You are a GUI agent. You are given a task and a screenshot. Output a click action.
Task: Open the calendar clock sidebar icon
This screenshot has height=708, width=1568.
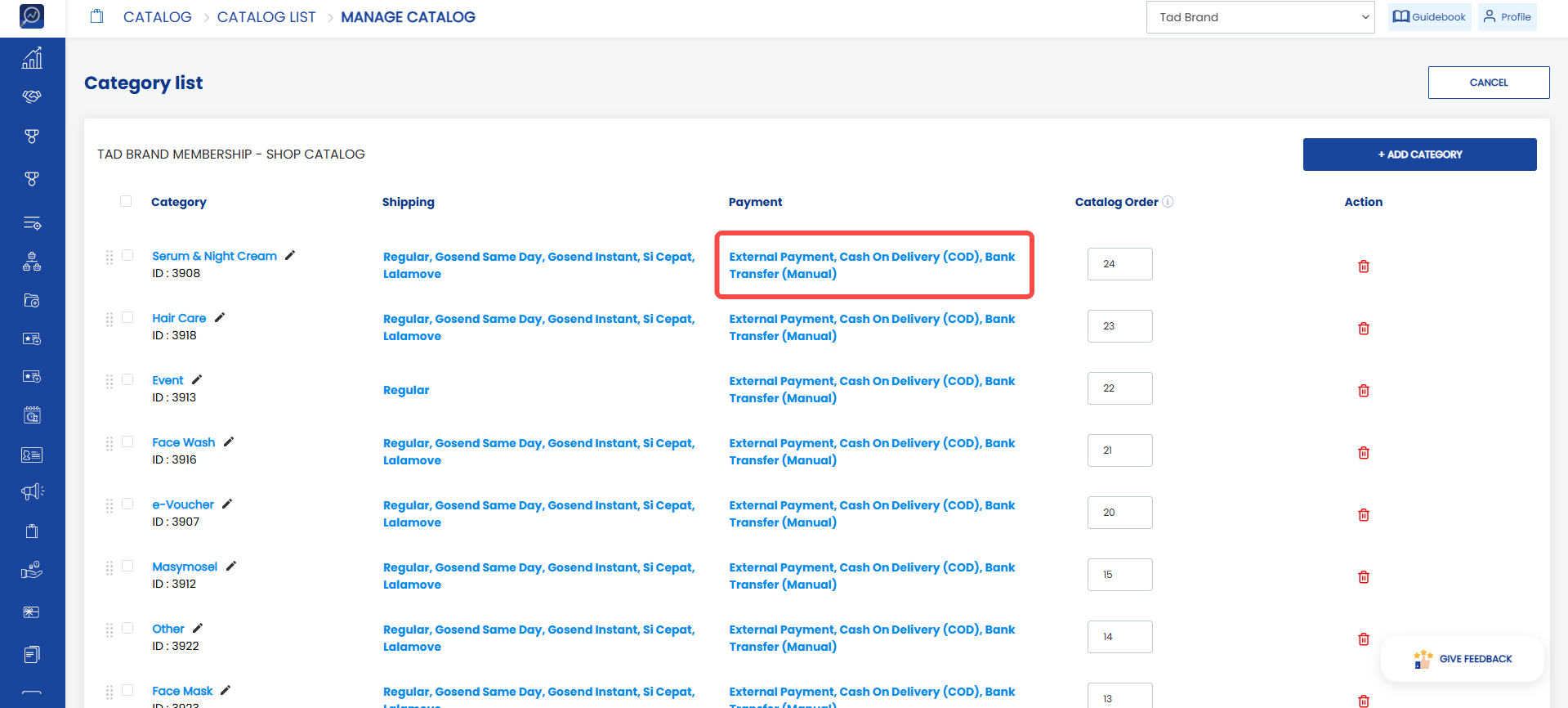[x=32, y=415]
